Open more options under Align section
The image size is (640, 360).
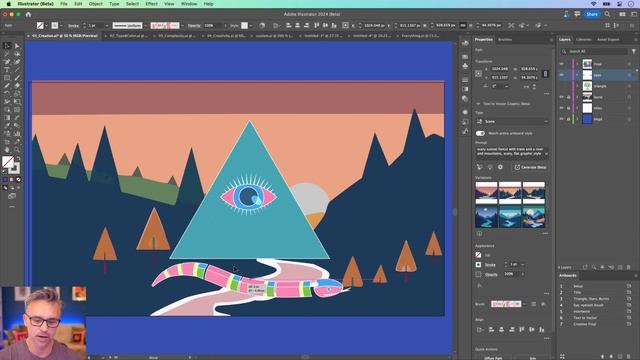point(547,338)
